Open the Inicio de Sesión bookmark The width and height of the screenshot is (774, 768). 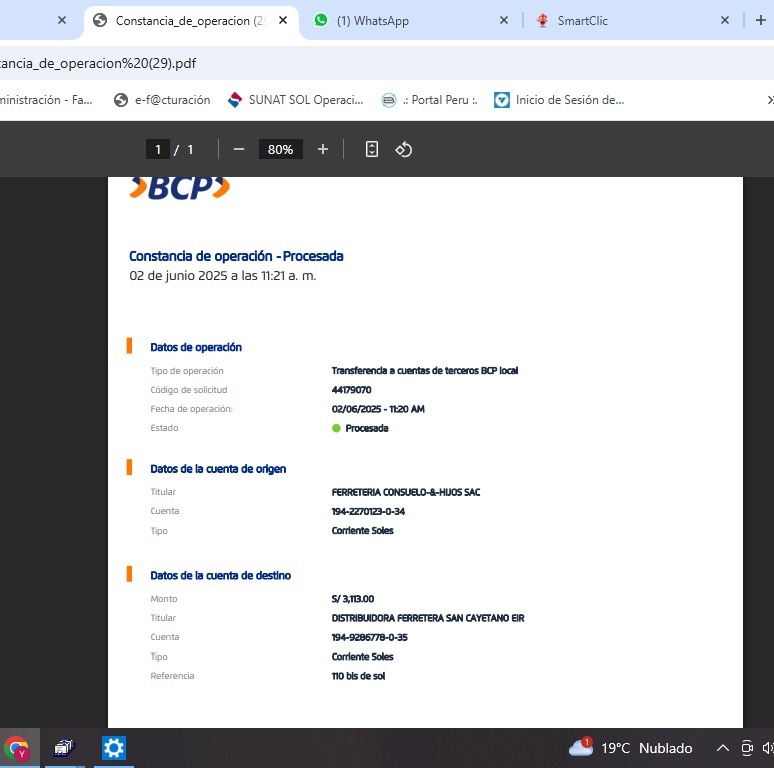click(559, 100)
